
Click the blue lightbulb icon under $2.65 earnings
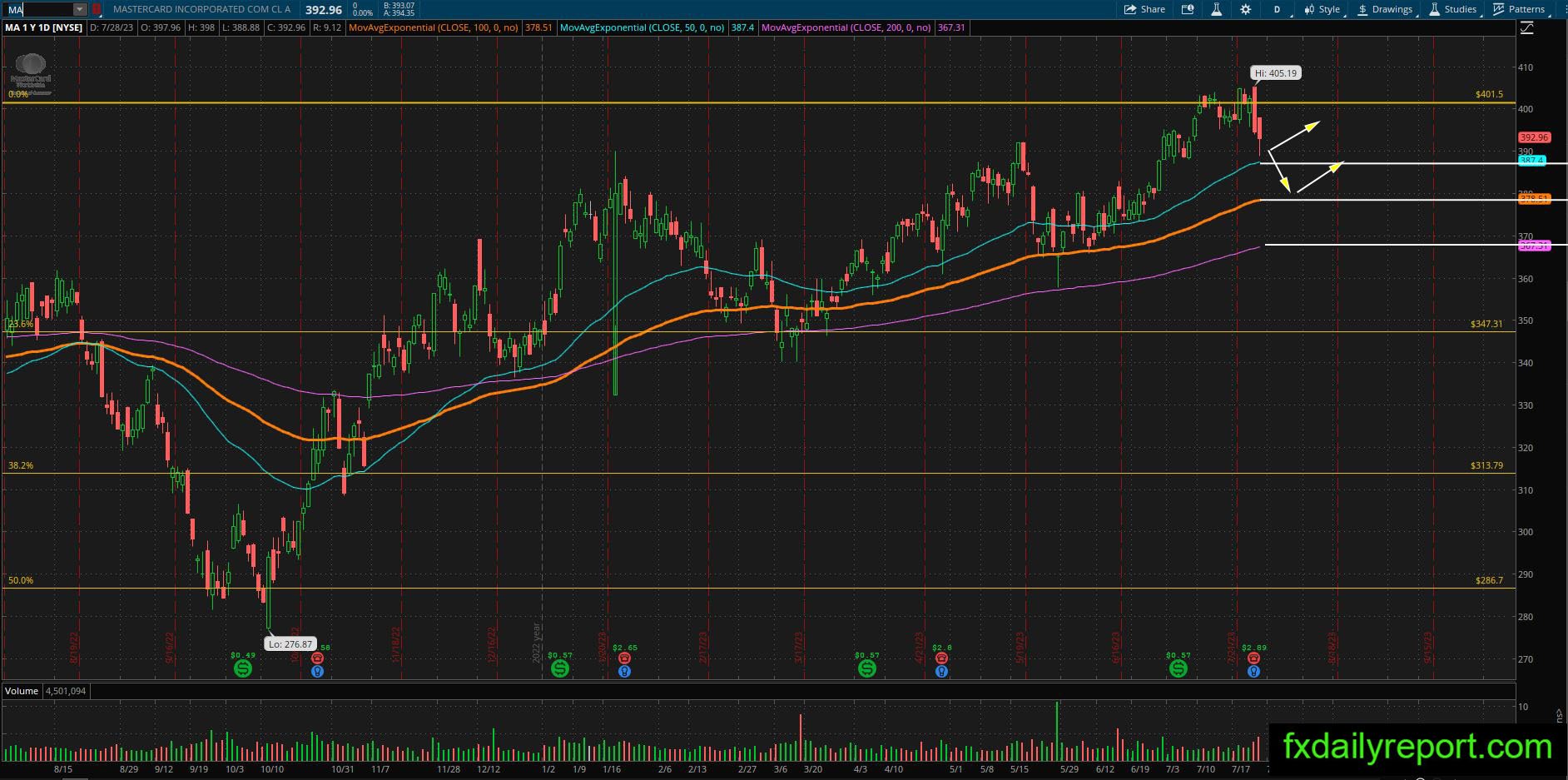[x=624, y=671]
